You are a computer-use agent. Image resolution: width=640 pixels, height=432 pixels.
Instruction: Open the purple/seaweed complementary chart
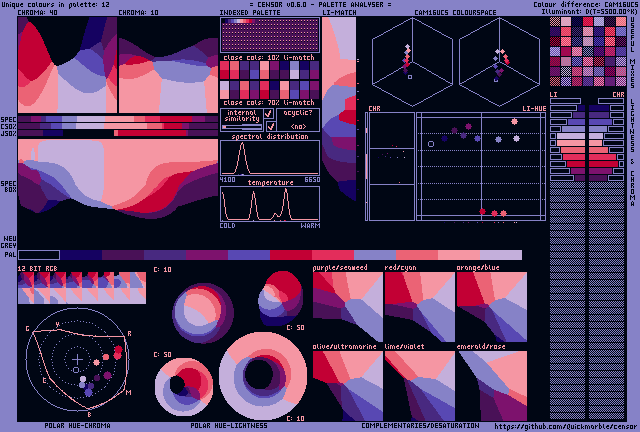point(348,307)
